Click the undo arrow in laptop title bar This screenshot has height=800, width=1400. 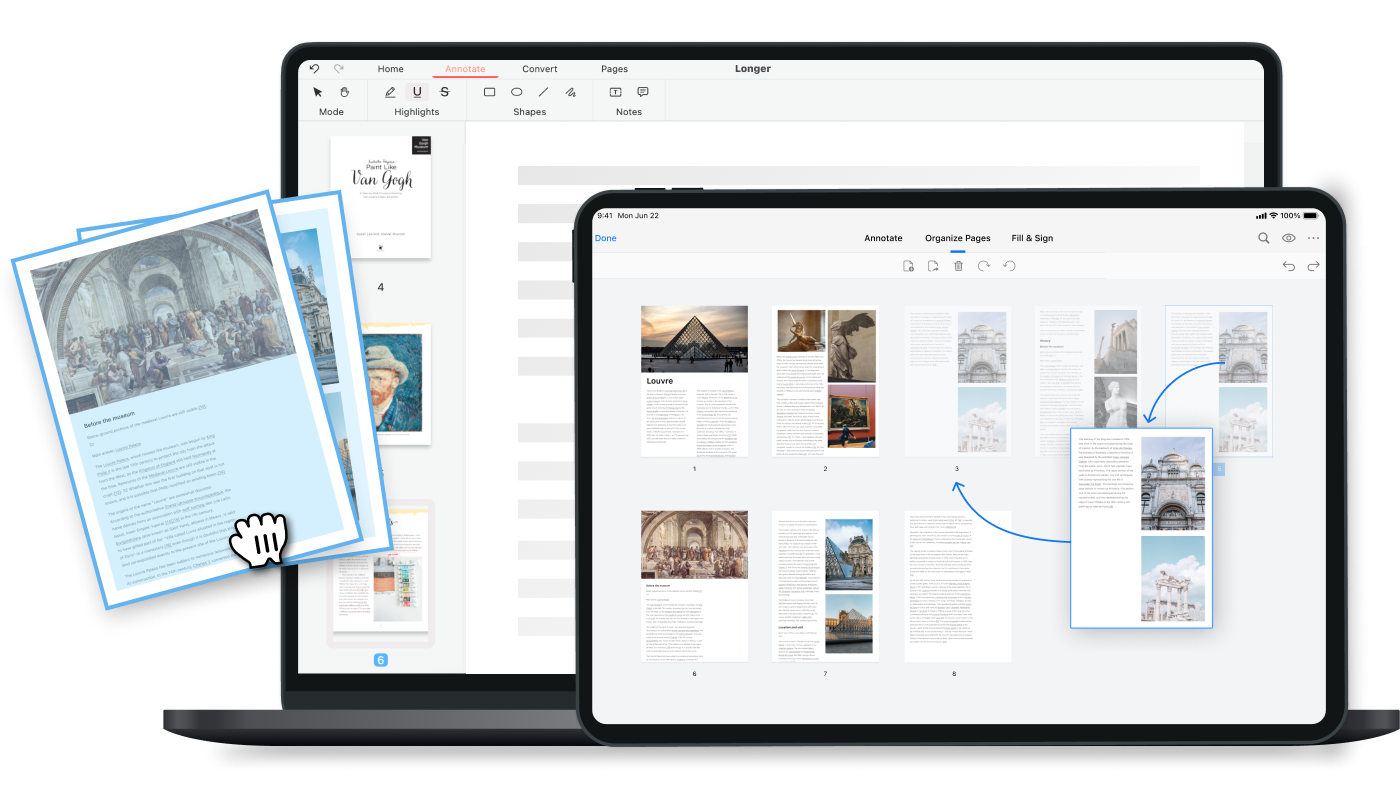tap(314, 69)
